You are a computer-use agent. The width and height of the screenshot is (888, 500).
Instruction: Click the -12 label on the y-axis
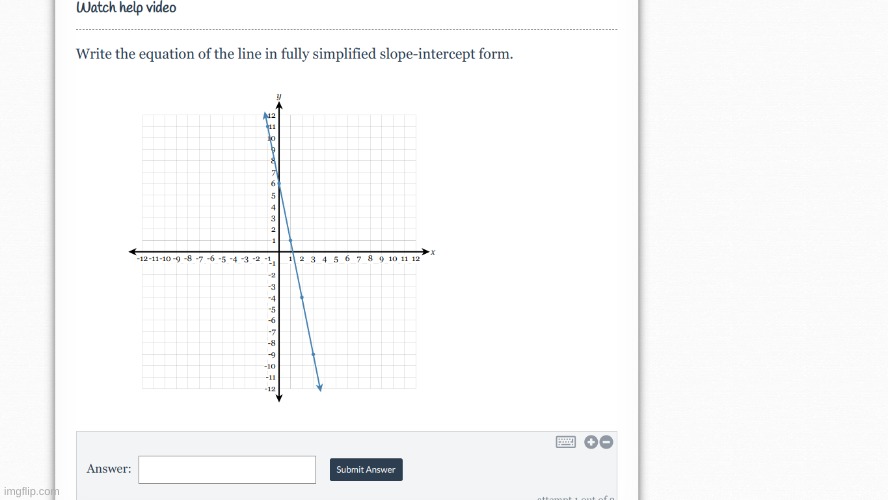point(270,389)
